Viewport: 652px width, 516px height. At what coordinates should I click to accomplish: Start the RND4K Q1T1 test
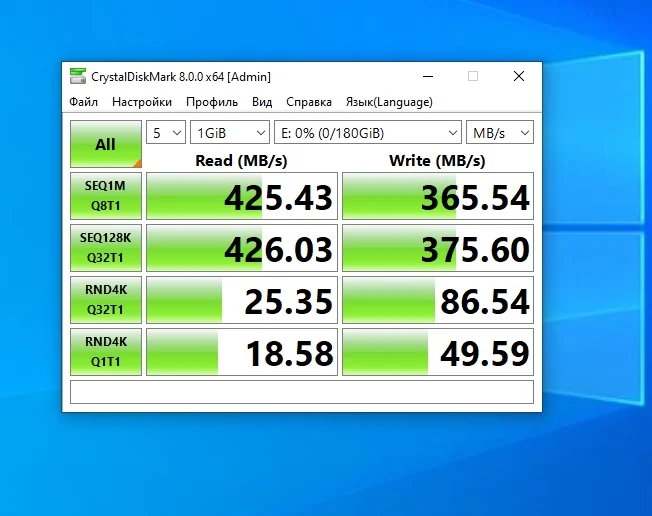coord(106,352)
